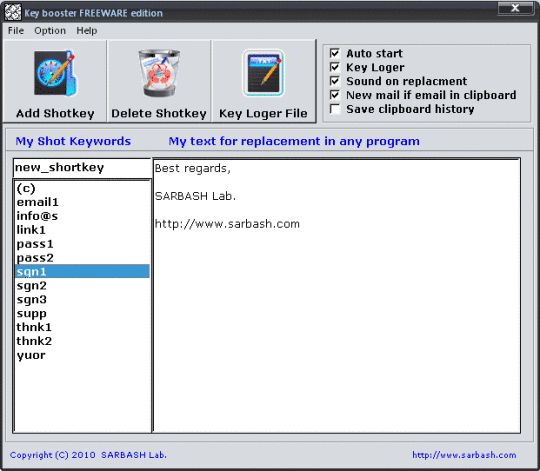Click the Key booster app icon in title bar
Image resolution: width=540 pixels, height=471 pixels.
[13, 12]
